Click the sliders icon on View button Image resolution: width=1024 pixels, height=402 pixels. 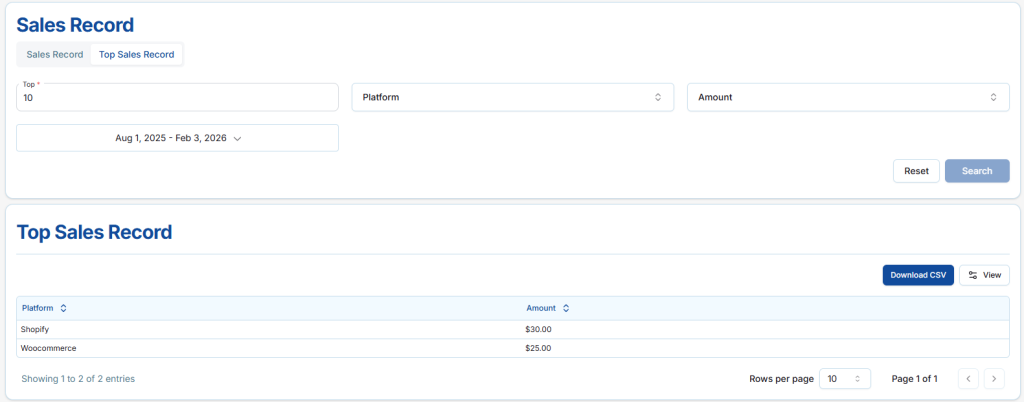[x=973, y=275]
